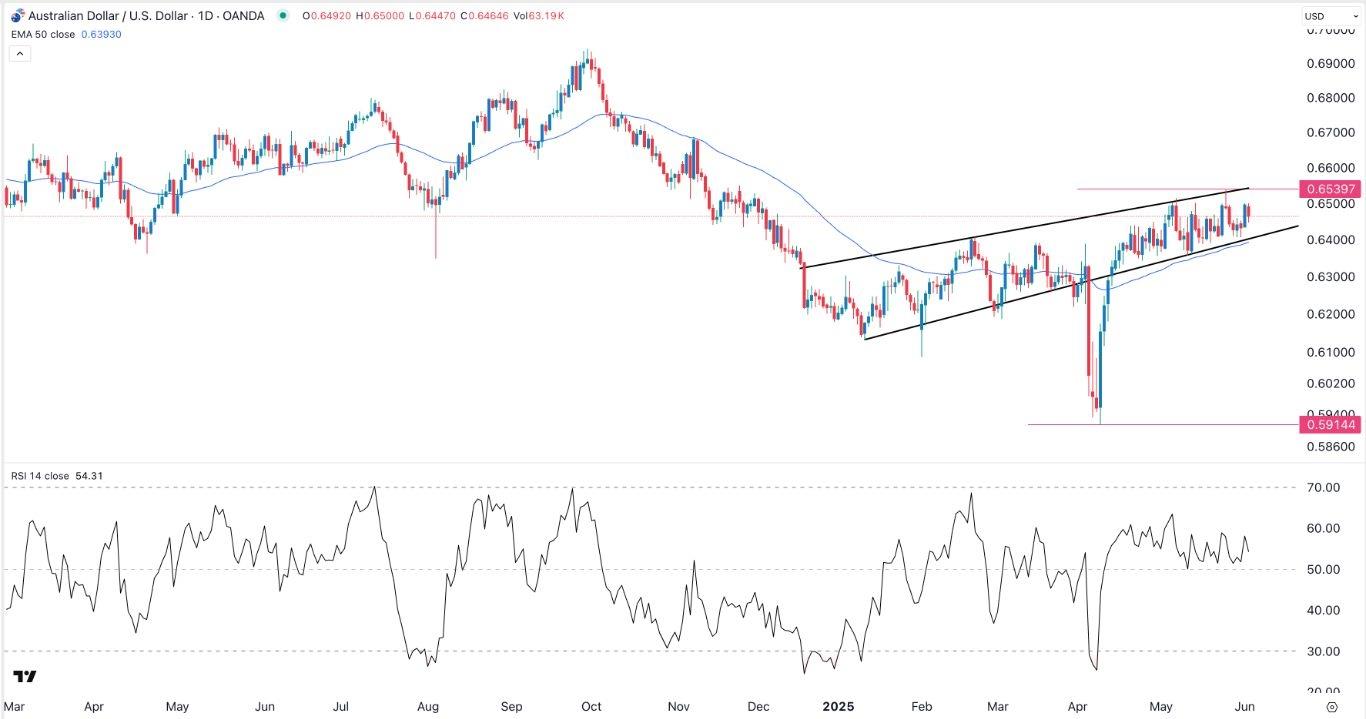Open chart settings gear at bottom right

click(1345, 706)
